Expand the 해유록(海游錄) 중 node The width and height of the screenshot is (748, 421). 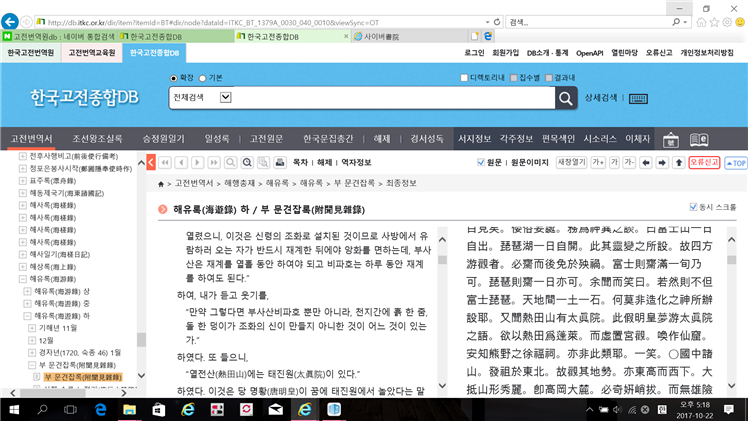coord(27,304)
